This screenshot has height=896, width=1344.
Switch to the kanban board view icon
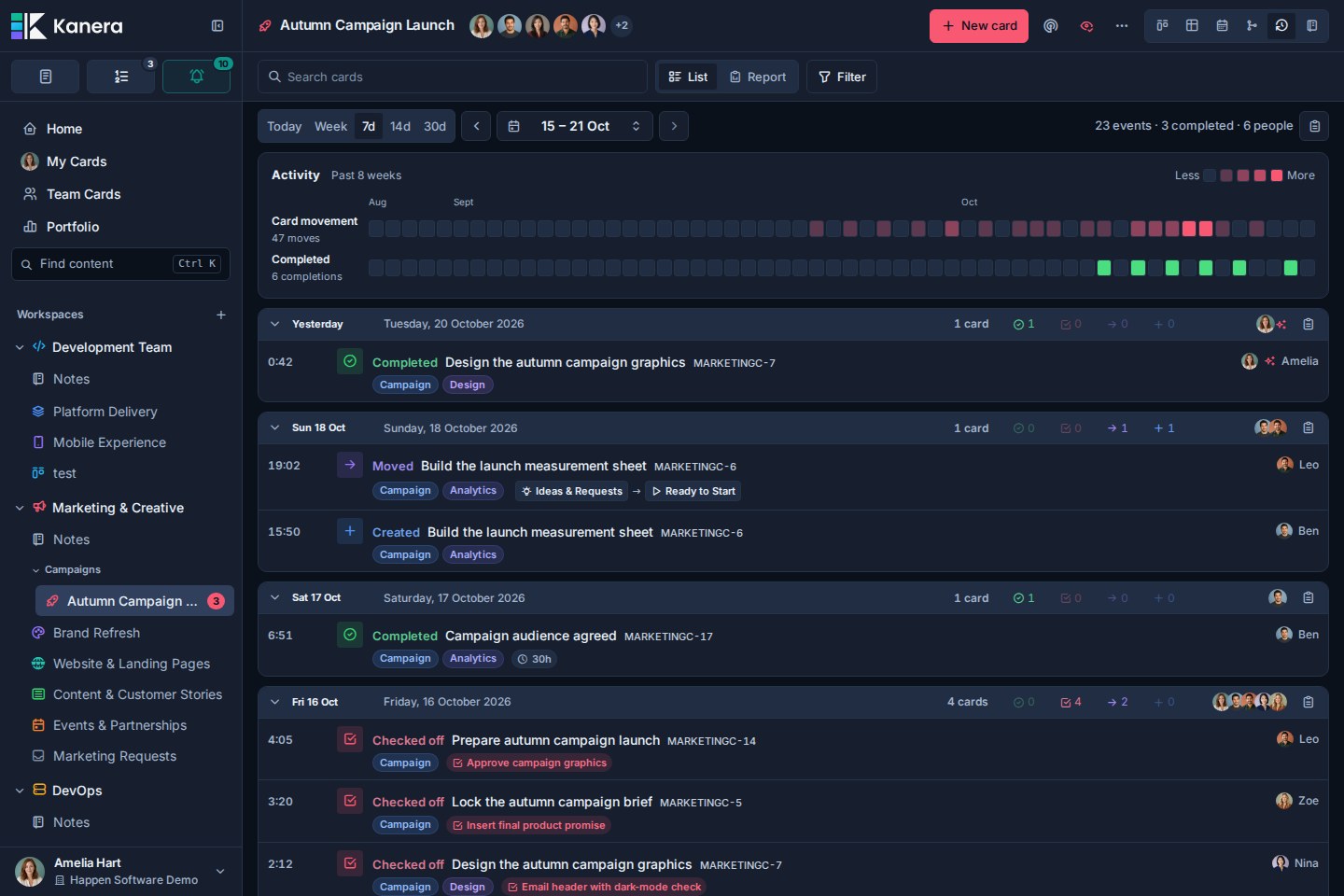[1162, 25]
